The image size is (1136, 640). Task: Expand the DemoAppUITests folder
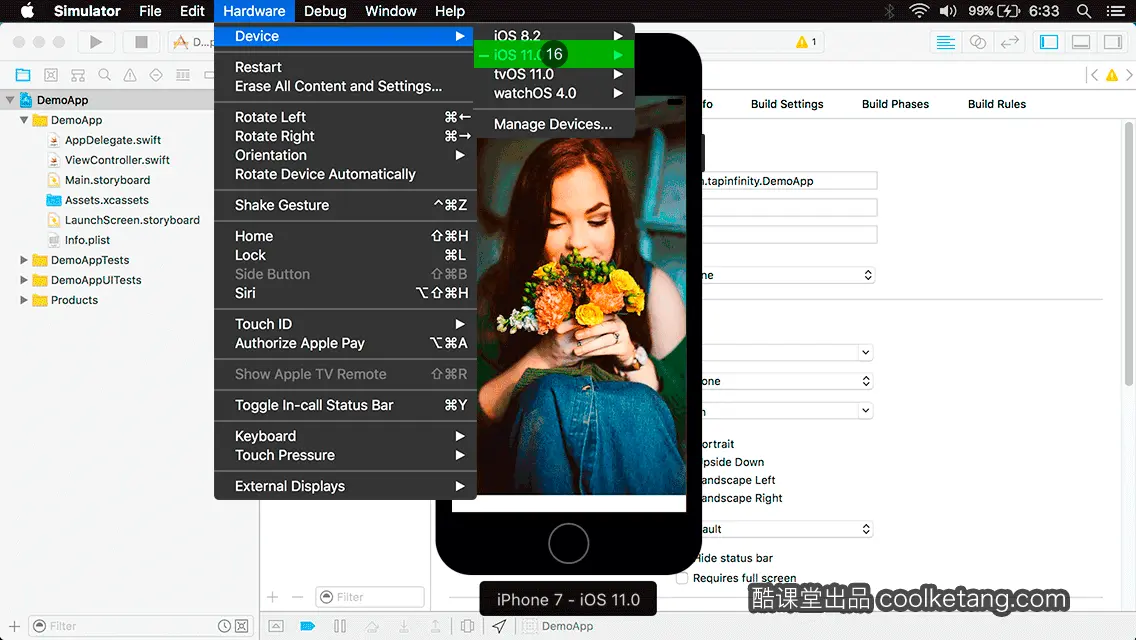click(x=24, y=280)
